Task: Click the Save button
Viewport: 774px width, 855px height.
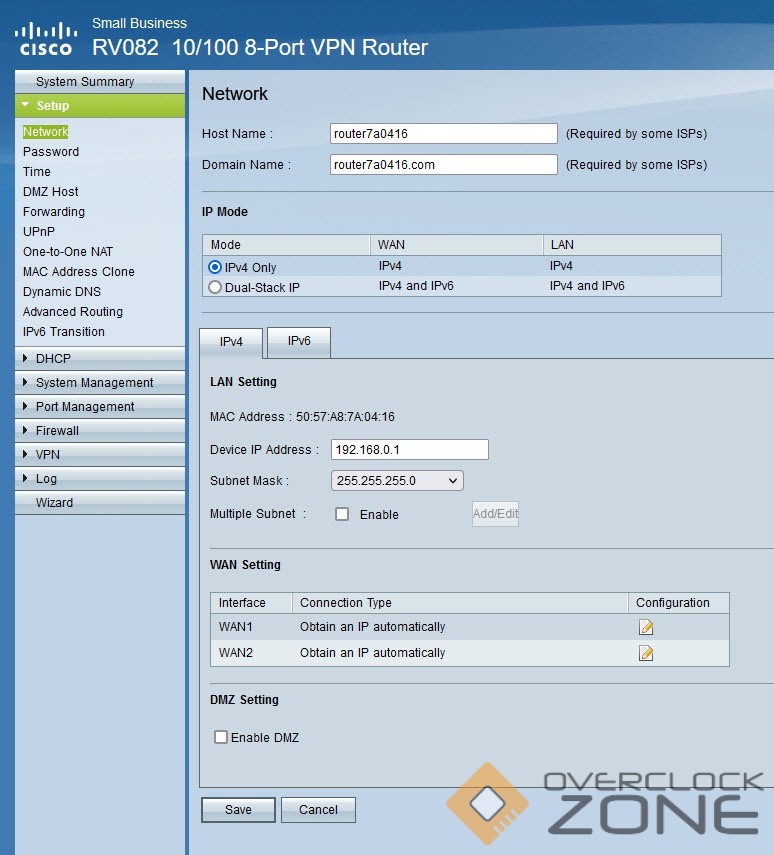Action: (x=238, y=810)
